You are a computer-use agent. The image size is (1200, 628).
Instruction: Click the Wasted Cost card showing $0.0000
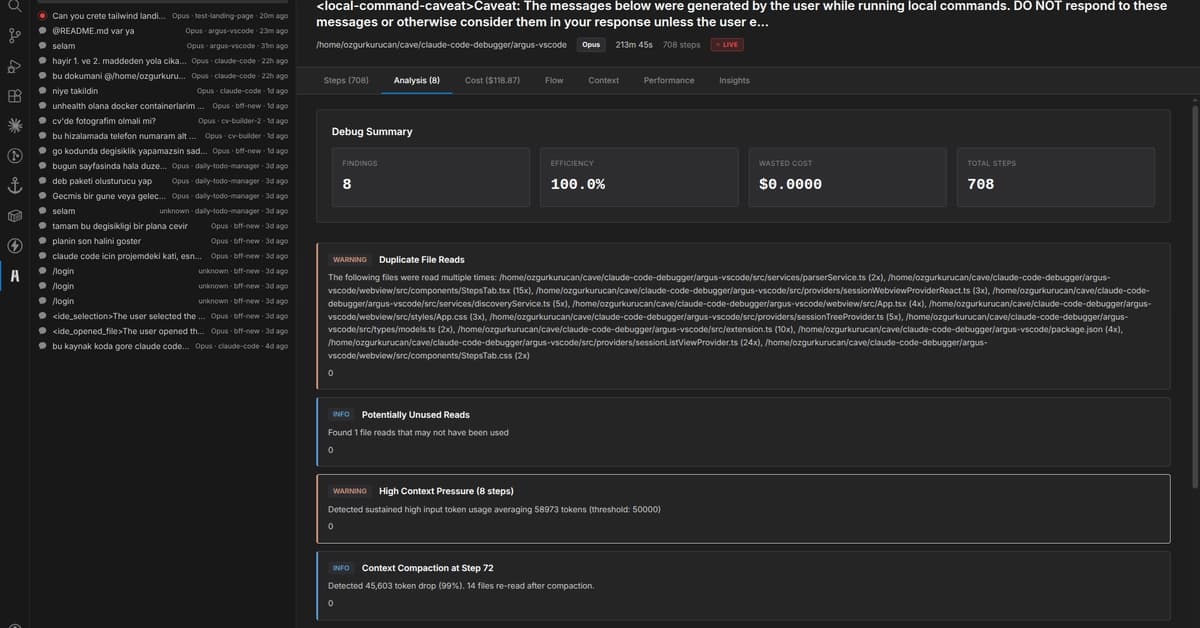847,177
